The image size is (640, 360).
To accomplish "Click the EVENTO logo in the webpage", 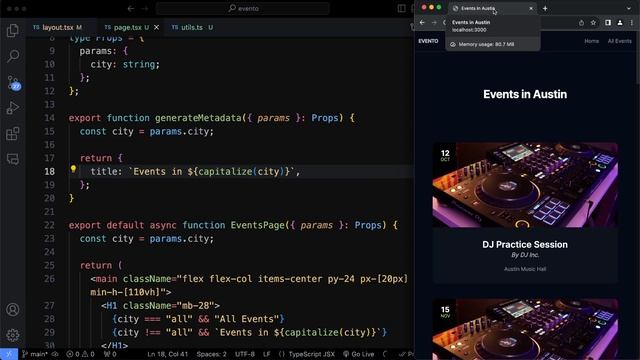I will pyautogui.click(x=428, y=41).
